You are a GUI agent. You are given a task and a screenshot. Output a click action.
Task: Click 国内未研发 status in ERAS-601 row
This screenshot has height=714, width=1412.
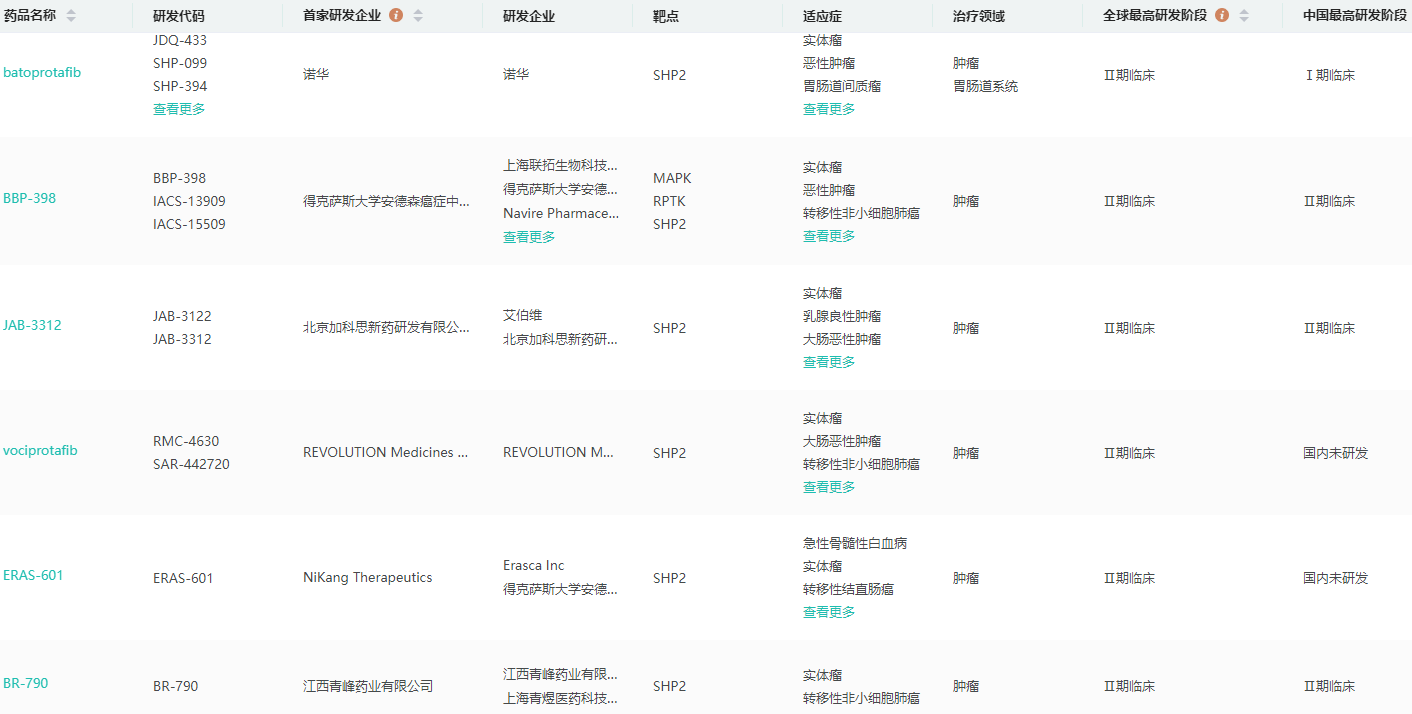[x=1336, y=578]
